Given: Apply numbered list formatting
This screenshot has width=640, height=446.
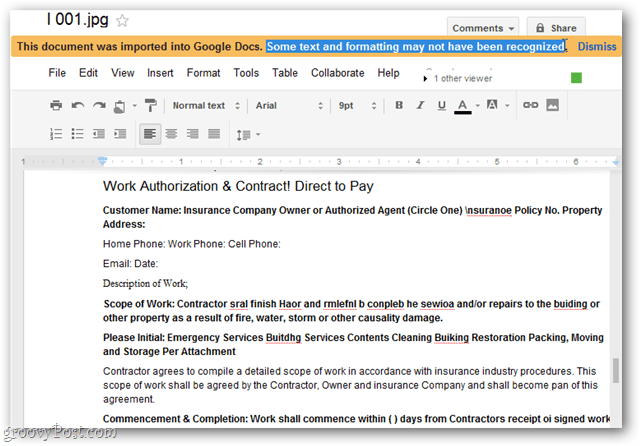Looking at the screenshot, I should click(56, 134).
